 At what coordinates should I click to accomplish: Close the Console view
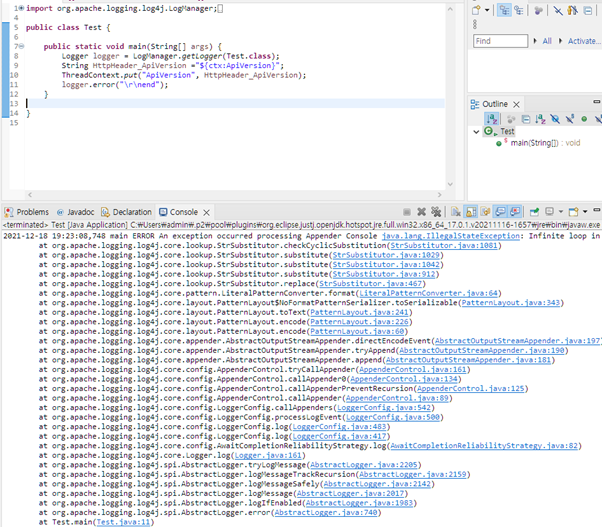coord(206,212)
